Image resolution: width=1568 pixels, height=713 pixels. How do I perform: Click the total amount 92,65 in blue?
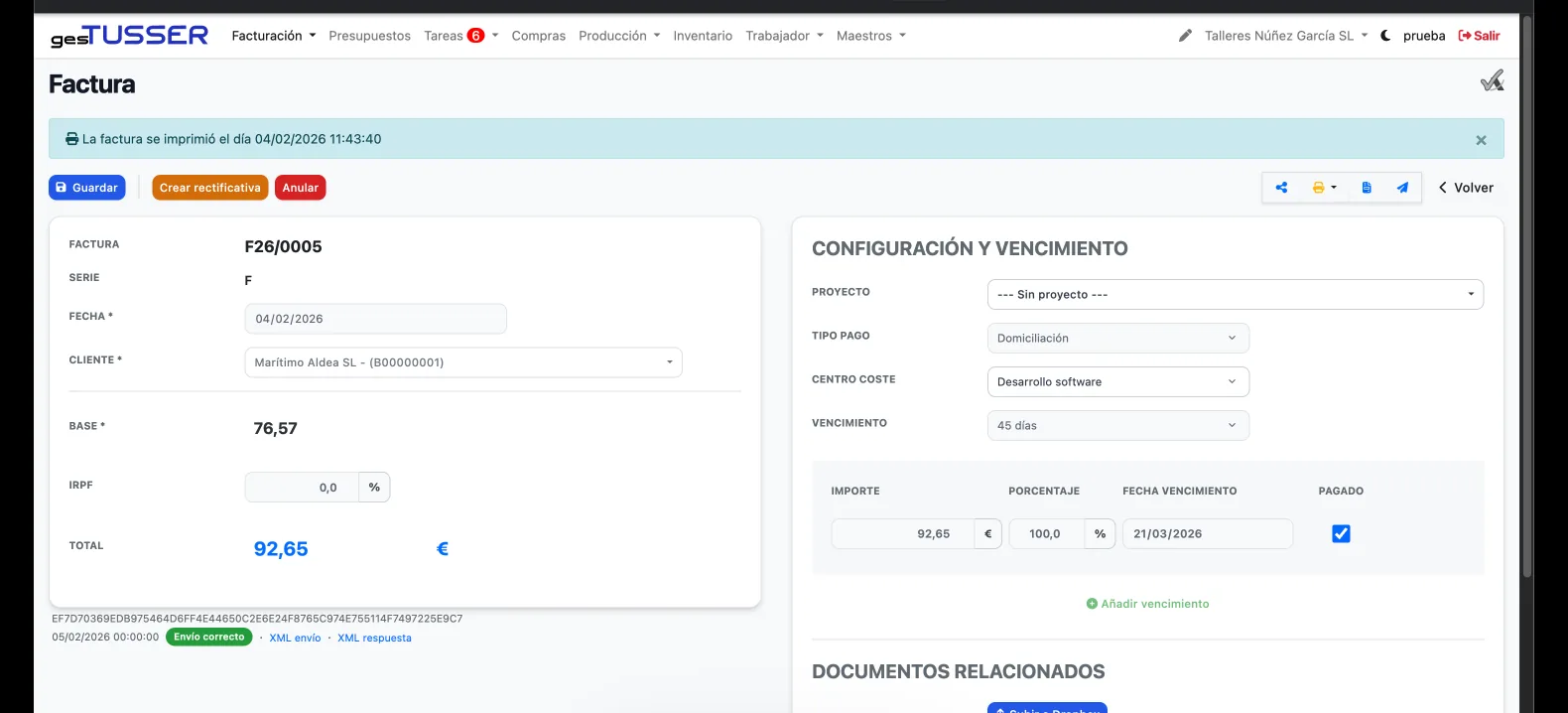point(281,549)
